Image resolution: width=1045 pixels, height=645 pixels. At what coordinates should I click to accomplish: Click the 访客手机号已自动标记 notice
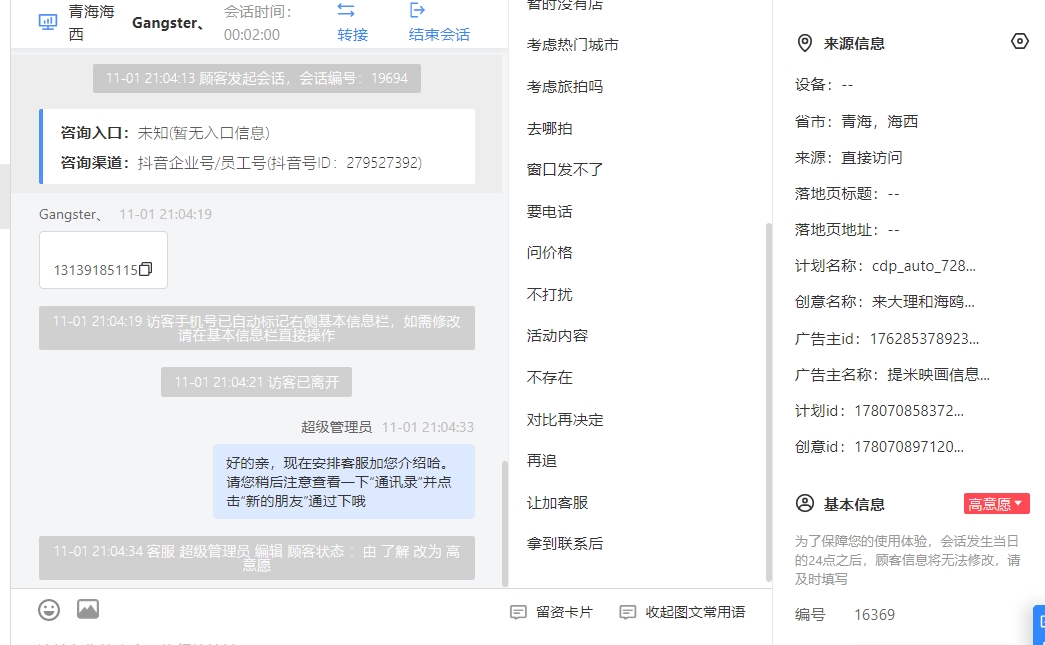click(257, 328)
